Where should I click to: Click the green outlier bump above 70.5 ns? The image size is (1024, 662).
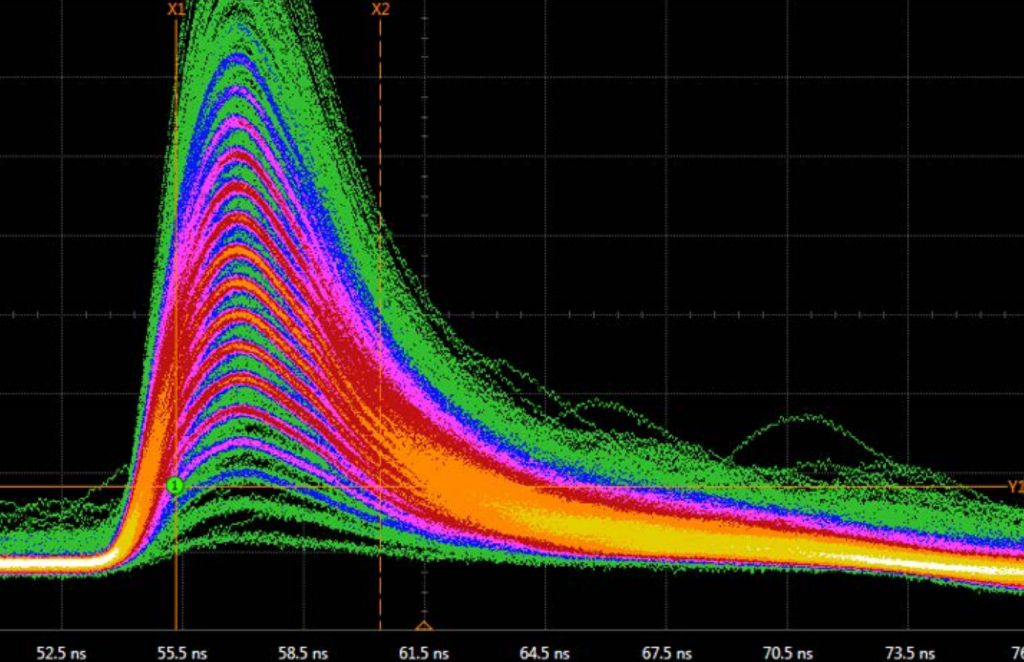[x=795, y=420]
